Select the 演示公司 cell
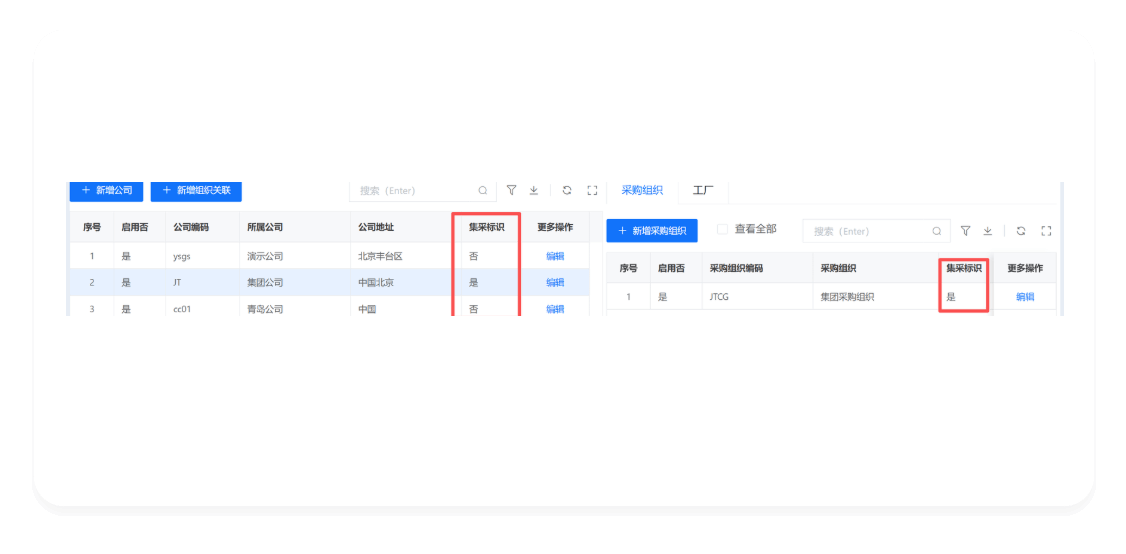This screenshot has width=1126, height=554. (265, 256)
